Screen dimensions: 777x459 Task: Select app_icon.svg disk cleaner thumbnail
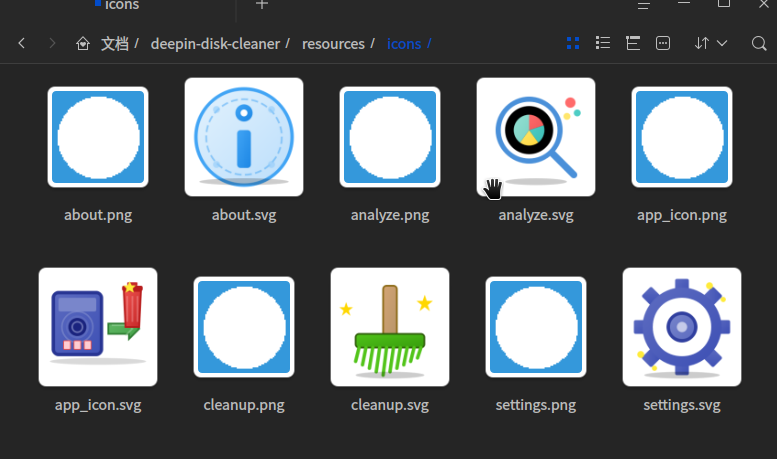point(97,327)
